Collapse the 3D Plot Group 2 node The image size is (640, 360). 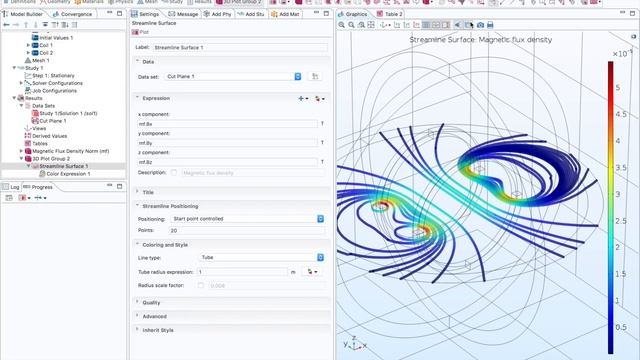tap(21, 158)
